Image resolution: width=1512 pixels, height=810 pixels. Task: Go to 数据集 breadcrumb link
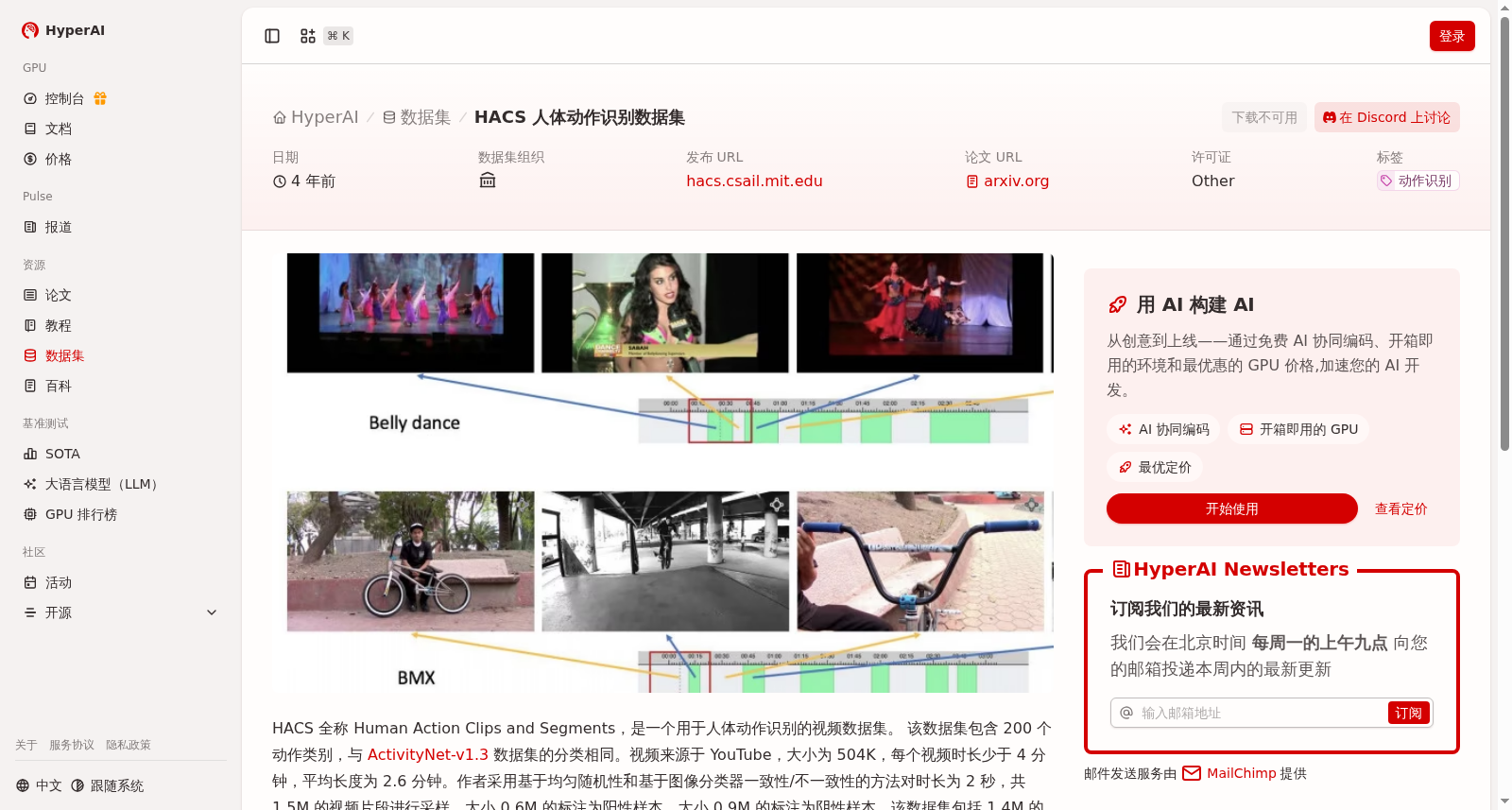(417, 117)
